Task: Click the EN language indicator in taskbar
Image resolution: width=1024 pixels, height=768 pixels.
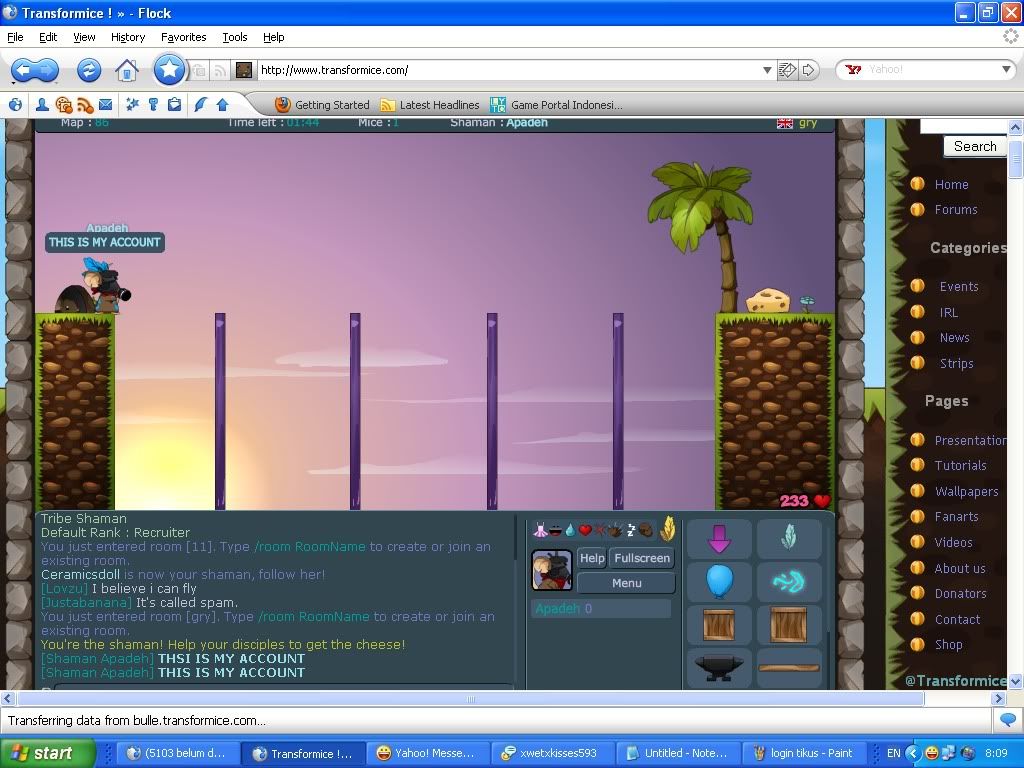Action: click(893, 753)
